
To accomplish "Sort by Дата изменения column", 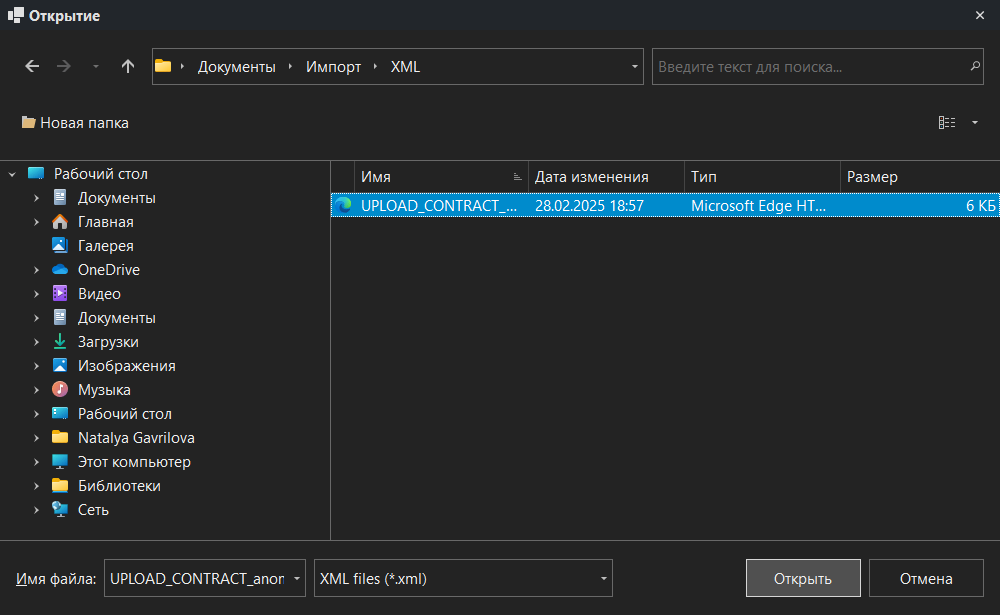I will point(592,177).
